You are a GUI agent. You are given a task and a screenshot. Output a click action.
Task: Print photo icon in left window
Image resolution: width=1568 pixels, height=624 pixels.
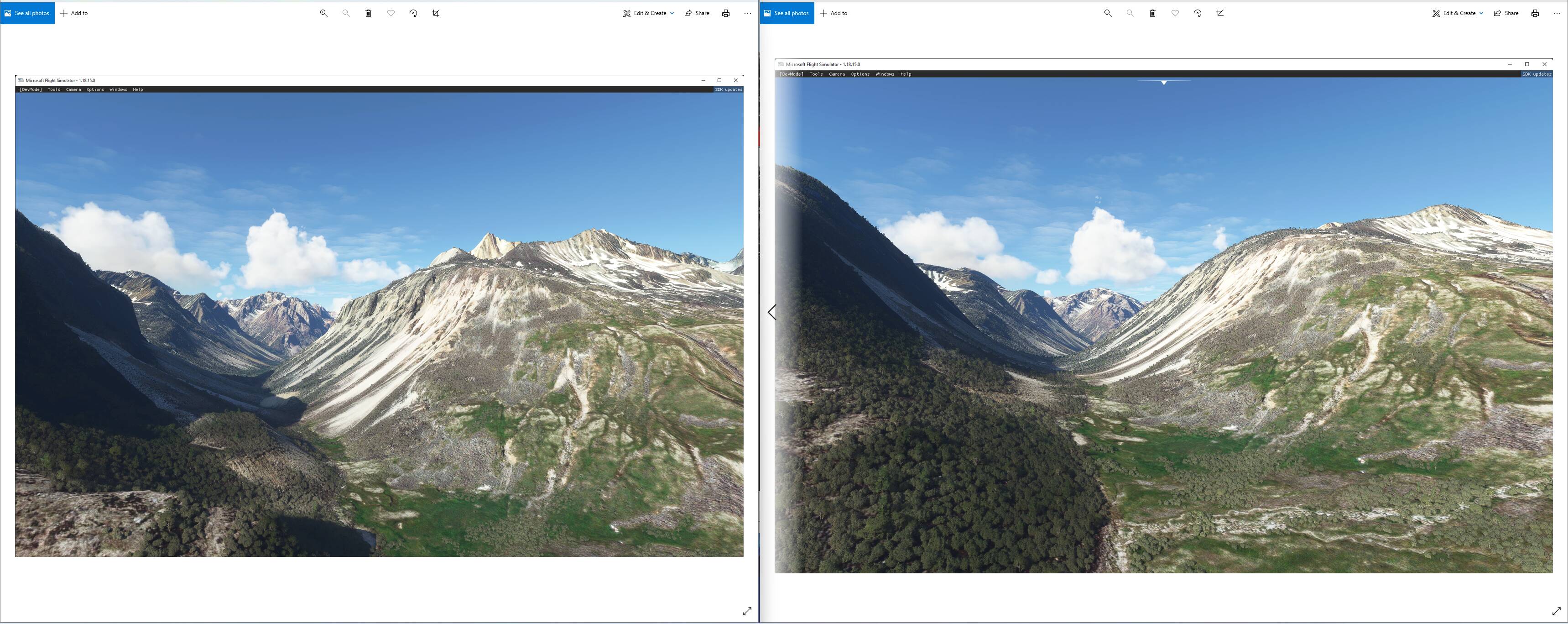725,13
